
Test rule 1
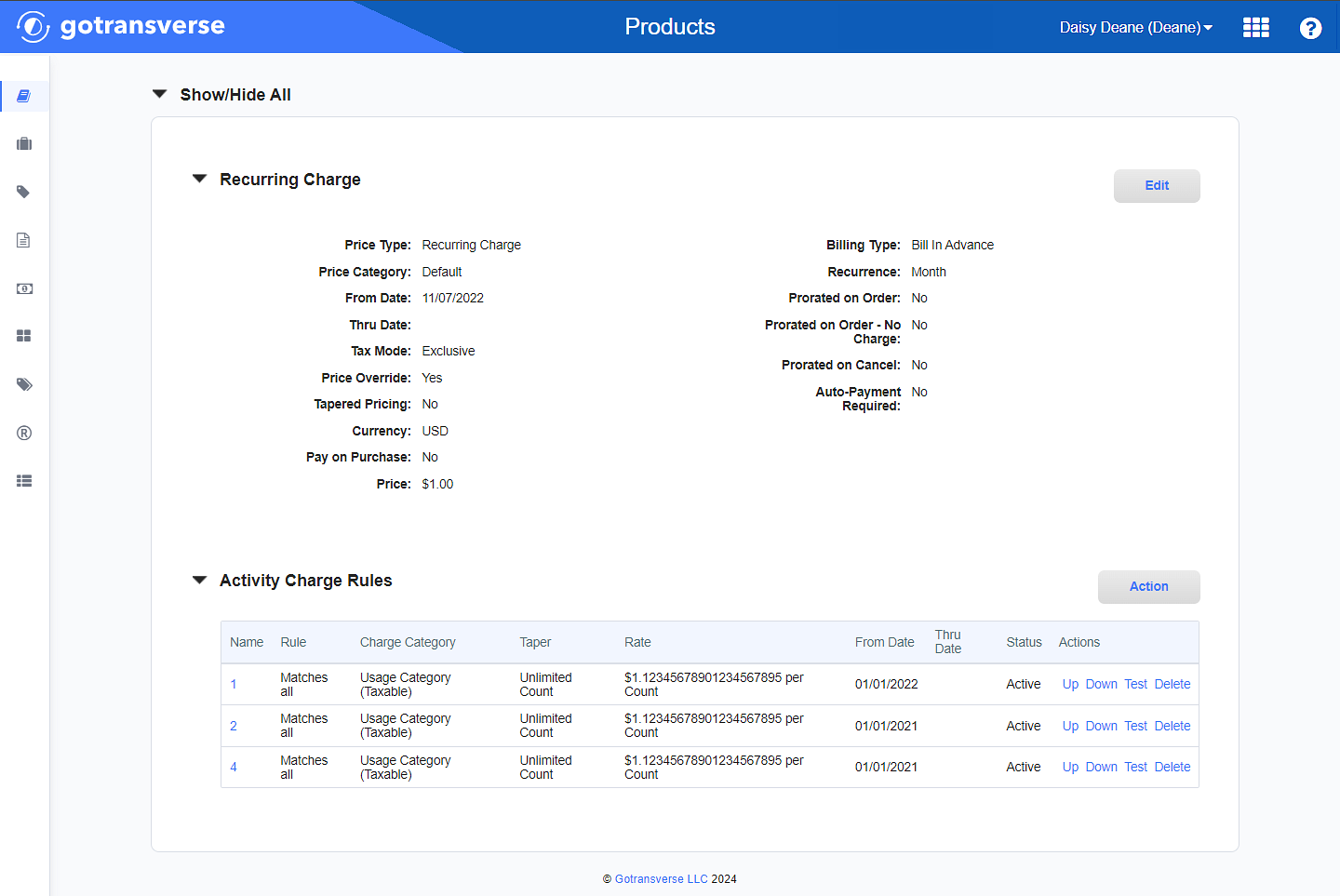click(x=1135, y=684)
